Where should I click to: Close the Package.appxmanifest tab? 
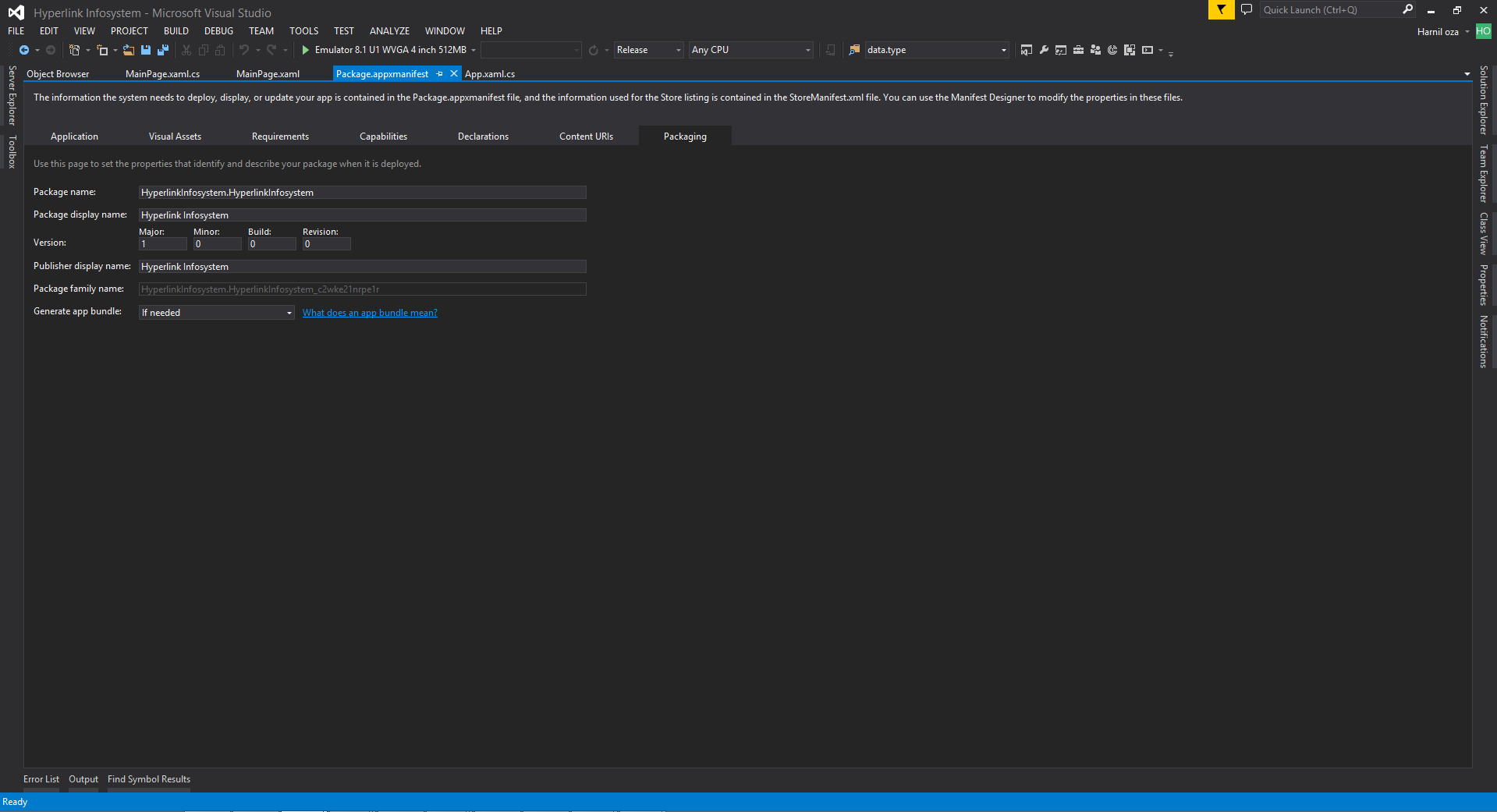(454, 74)
